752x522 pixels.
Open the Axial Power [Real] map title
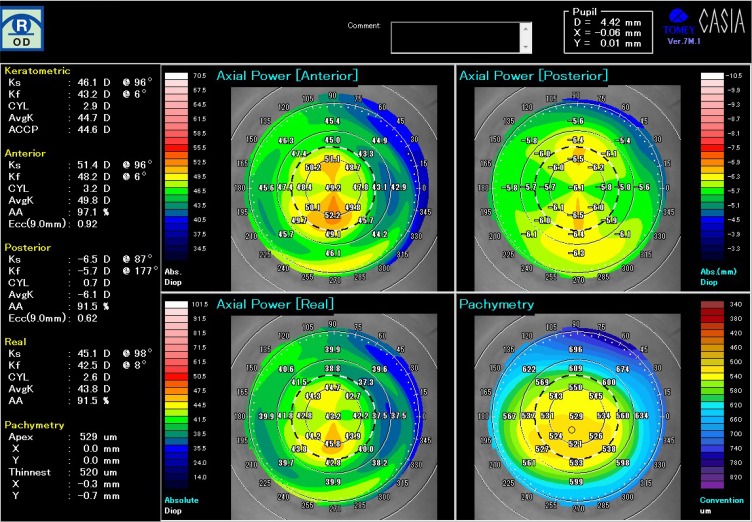275,304
